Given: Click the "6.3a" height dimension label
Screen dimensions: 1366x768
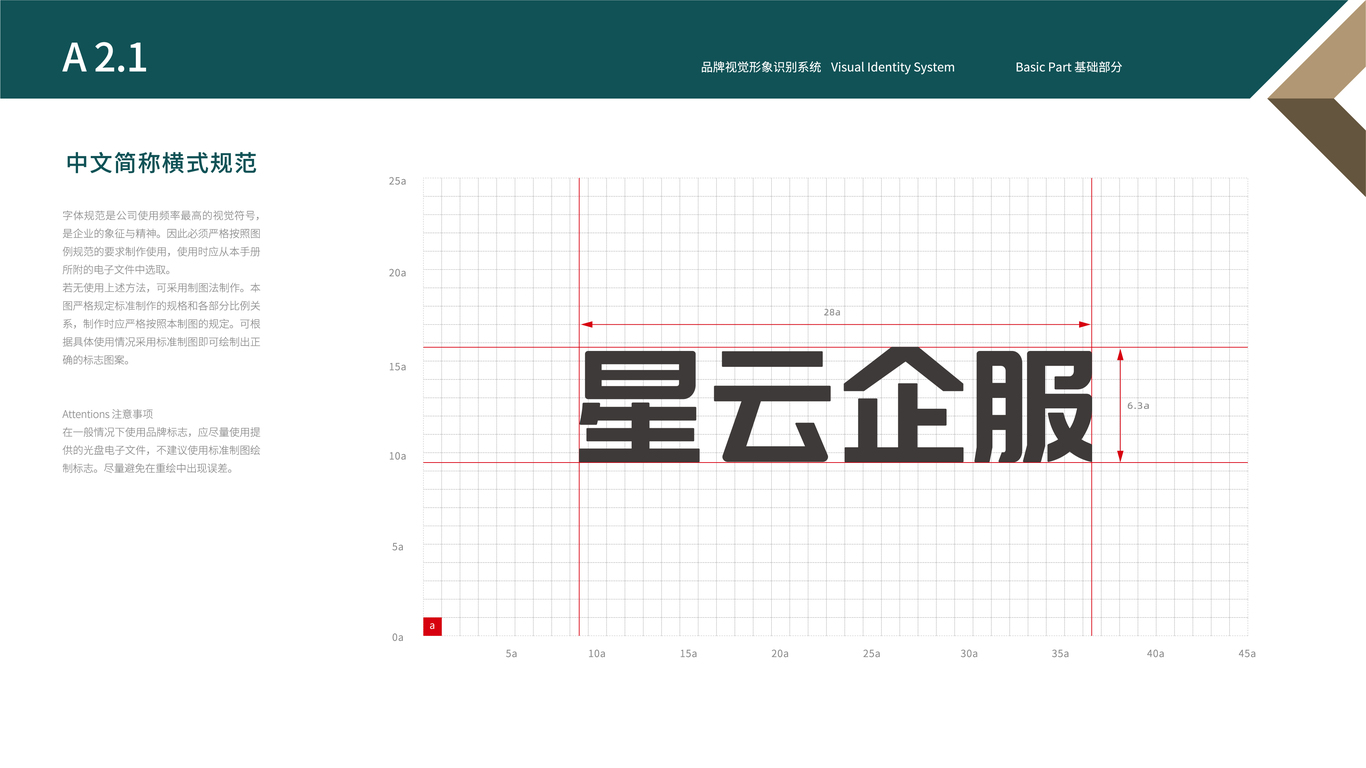Looking at the screenshot, I should pos(1138,406).
